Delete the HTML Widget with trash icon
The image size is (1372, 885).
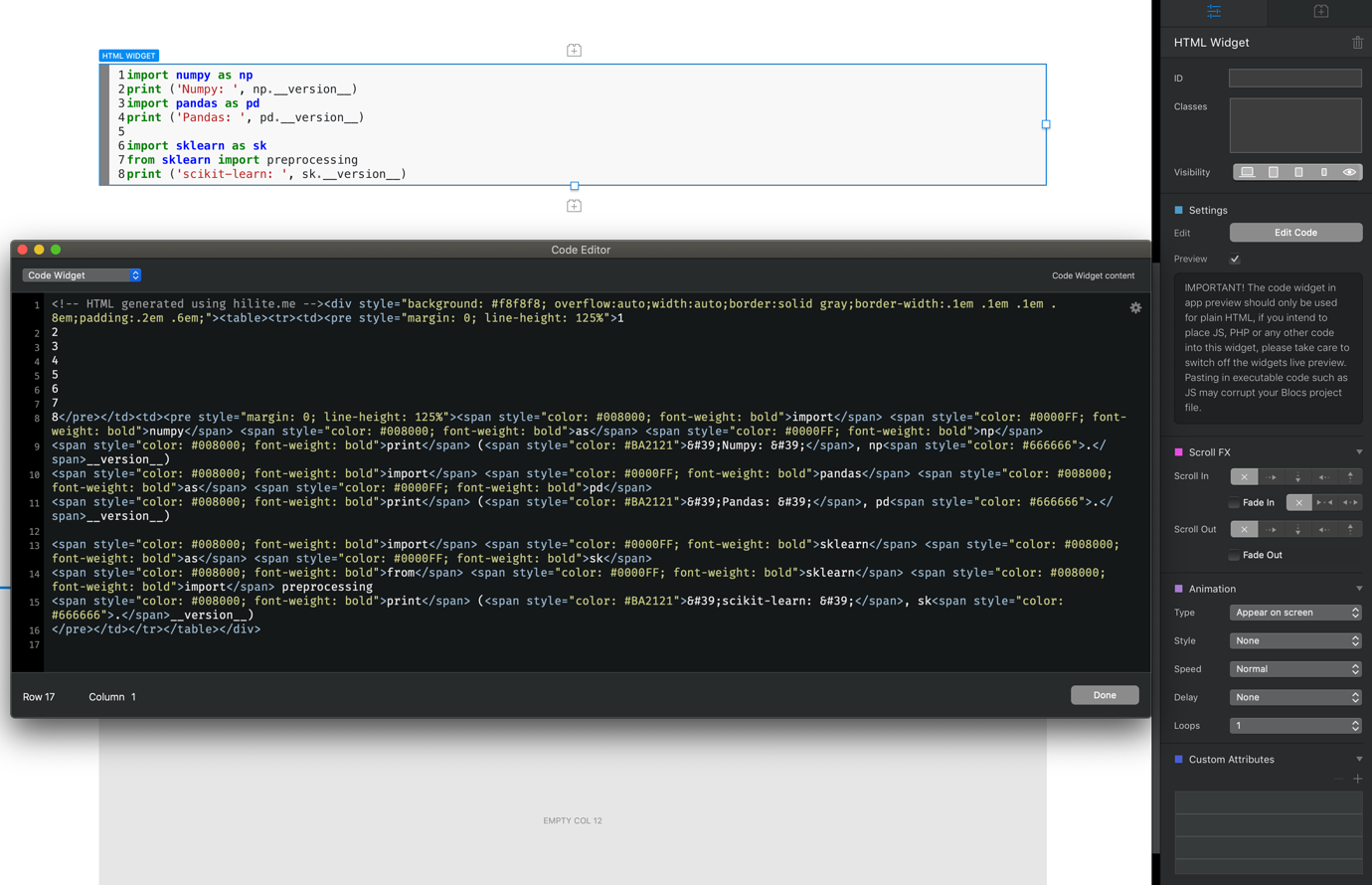point(1357,43)
